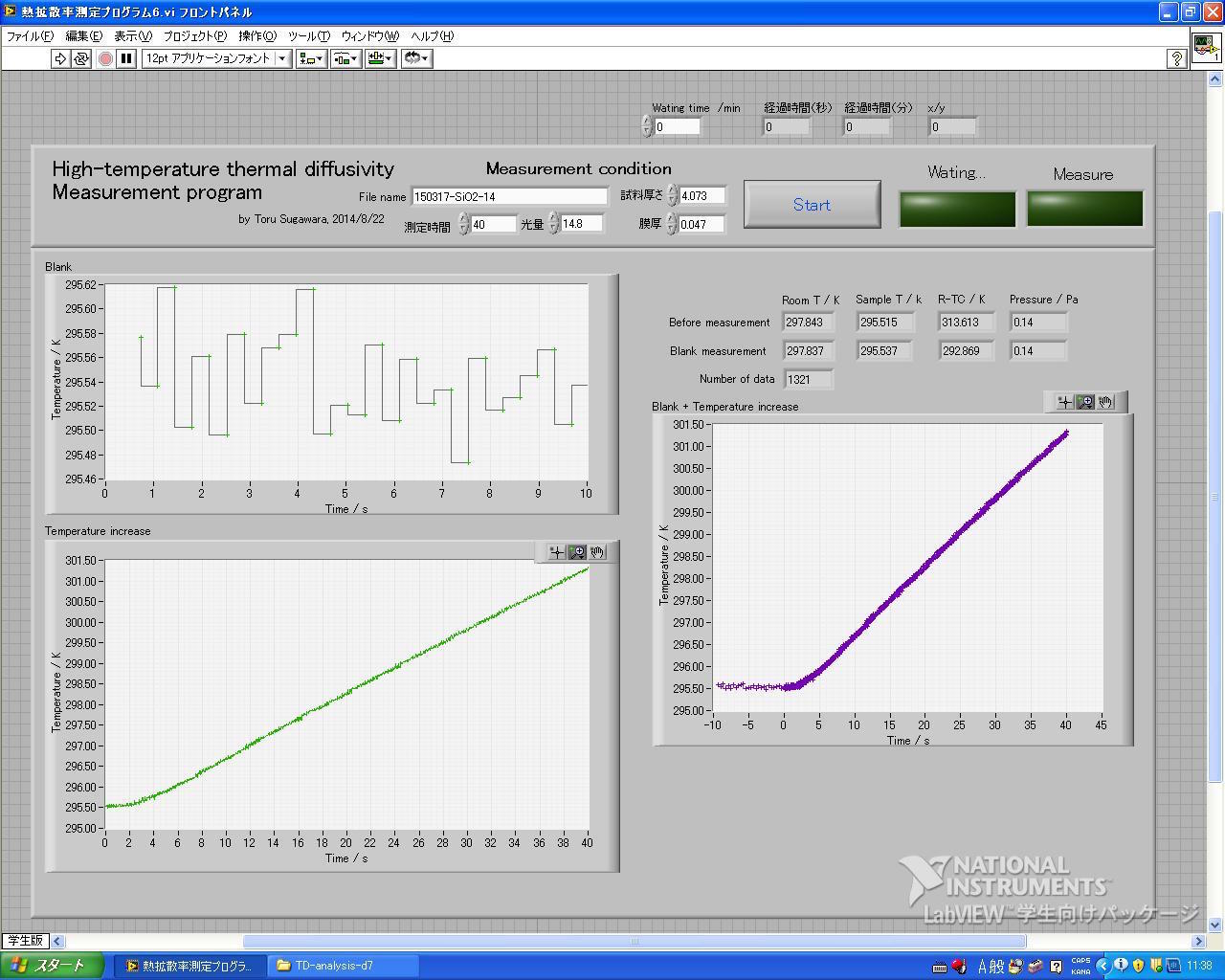
Task: Click the File name input field
Action: pos(509,196)
